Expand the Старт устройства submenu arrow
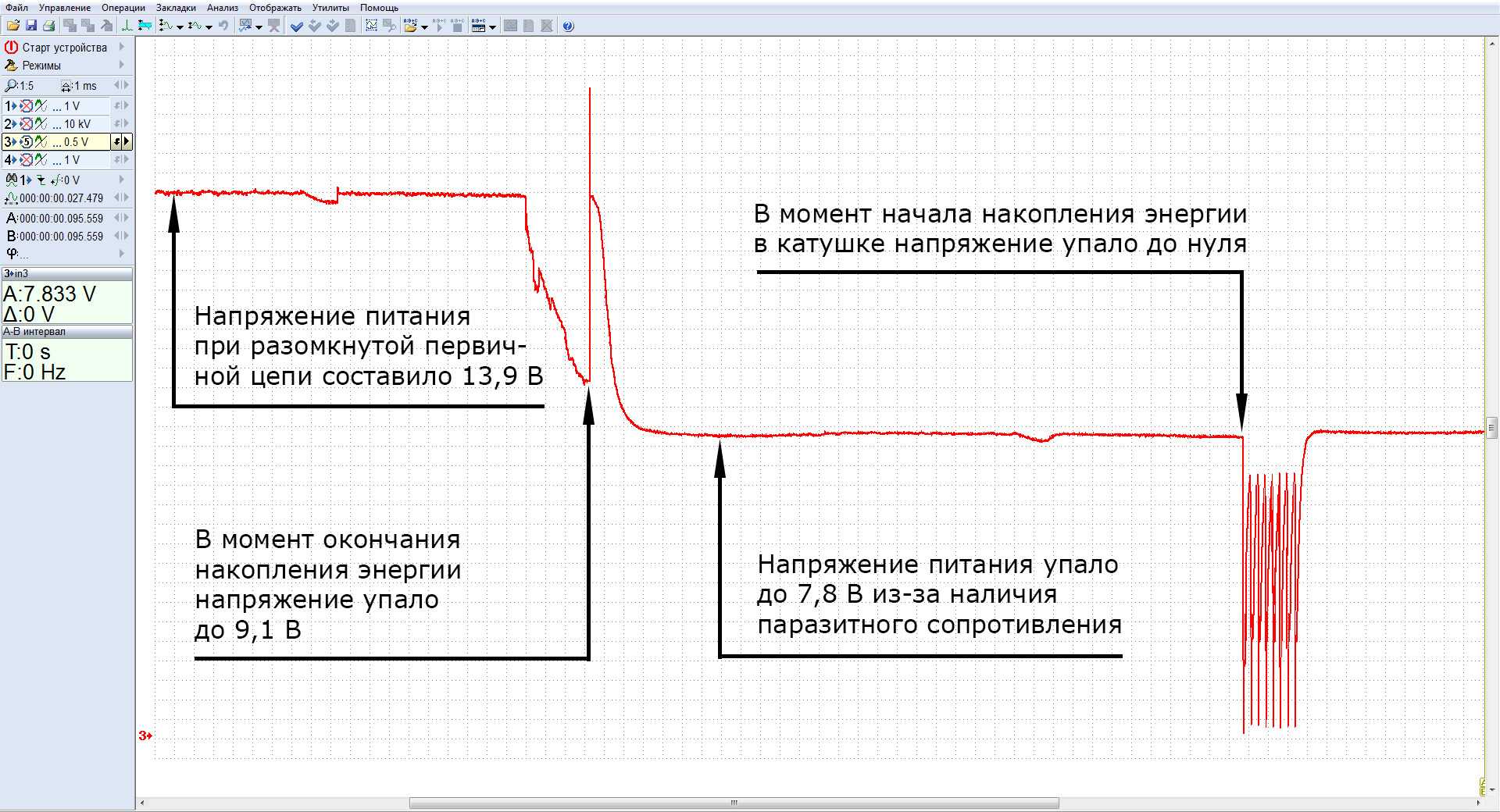The width and height of the screenshot is (1500, 812). (x=122, y=47)
